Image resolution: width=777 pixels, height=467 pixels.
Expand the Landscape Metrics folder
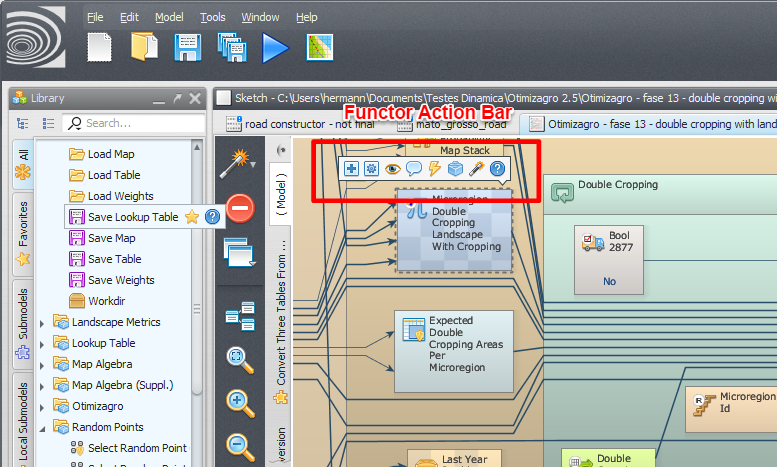click(42, 323)
